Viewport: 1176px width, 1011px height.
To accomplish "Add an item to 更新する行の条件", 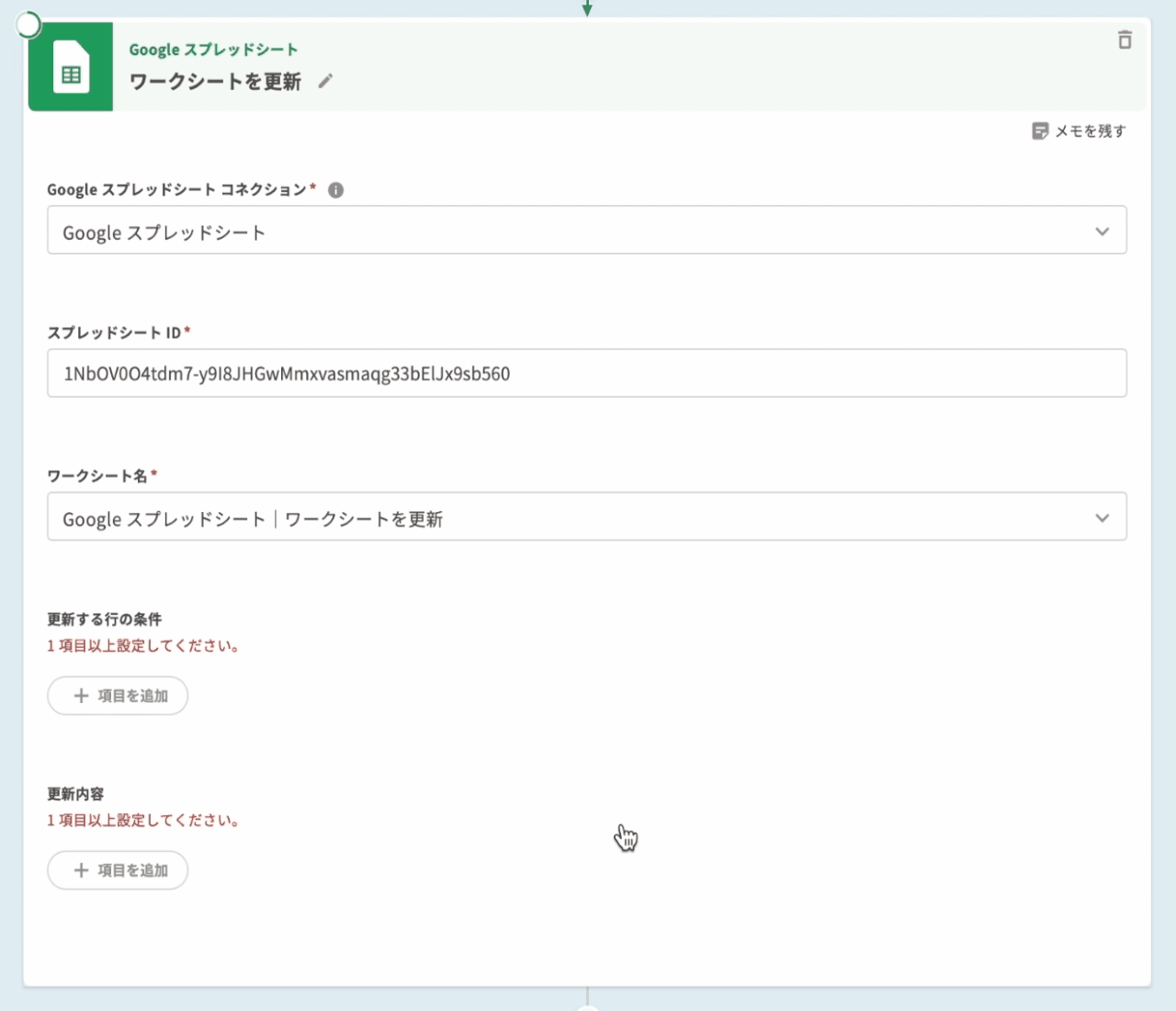I will pyautogui.click(x=119, y=696).
